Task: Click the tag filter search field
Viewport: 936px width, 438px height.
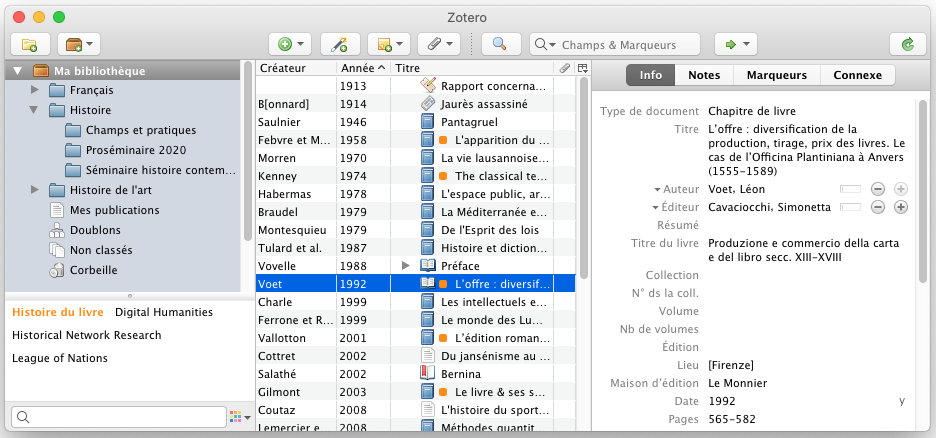Action: tap(118, 417)
